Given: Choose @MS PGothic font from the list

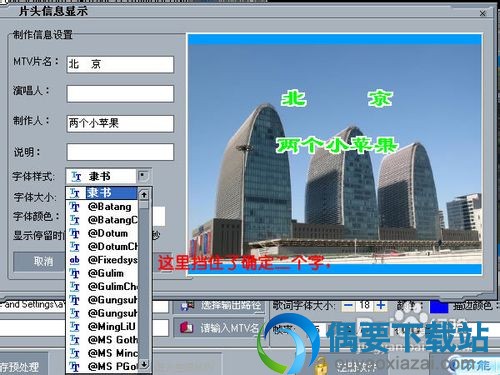Looking at the screenshot, I should click(x=101, y=367).
